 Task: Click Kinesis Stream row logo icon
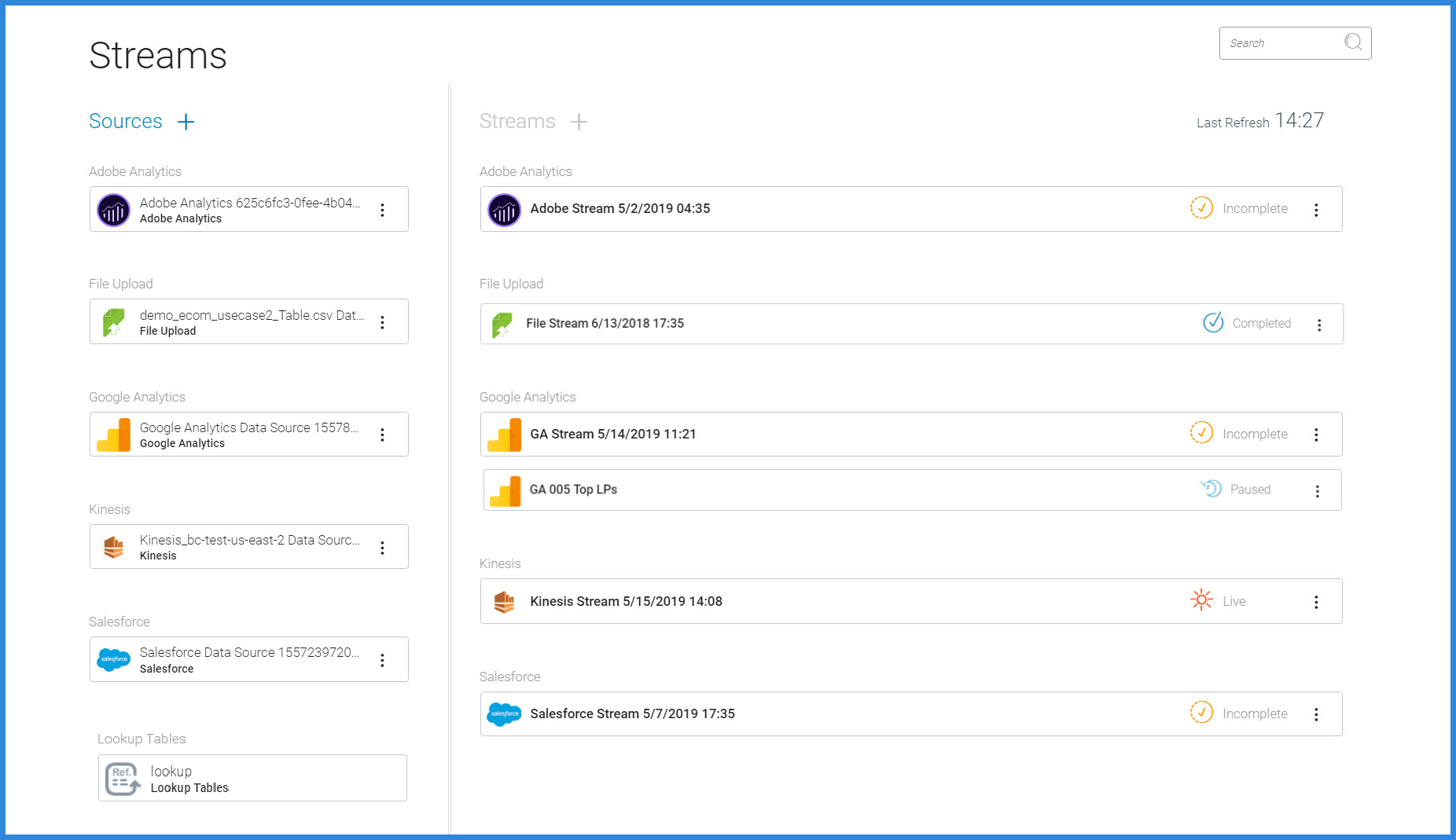504,602
